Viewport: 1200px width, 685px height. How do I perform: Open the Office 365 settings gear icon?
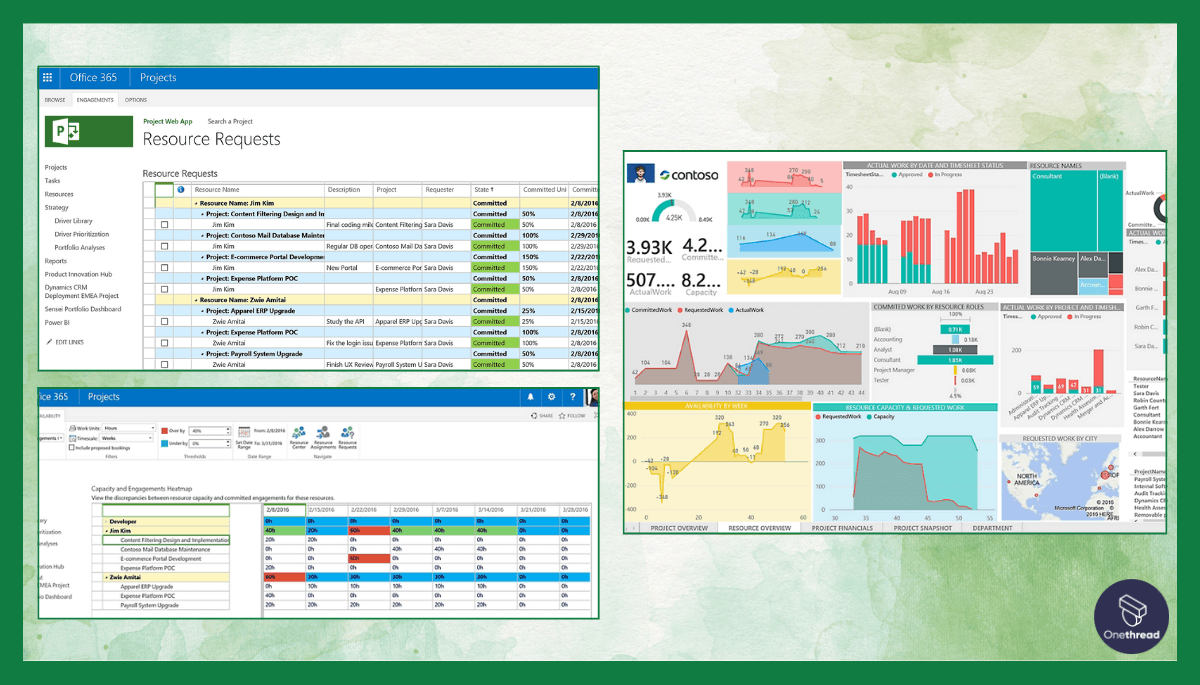point(550,396)
